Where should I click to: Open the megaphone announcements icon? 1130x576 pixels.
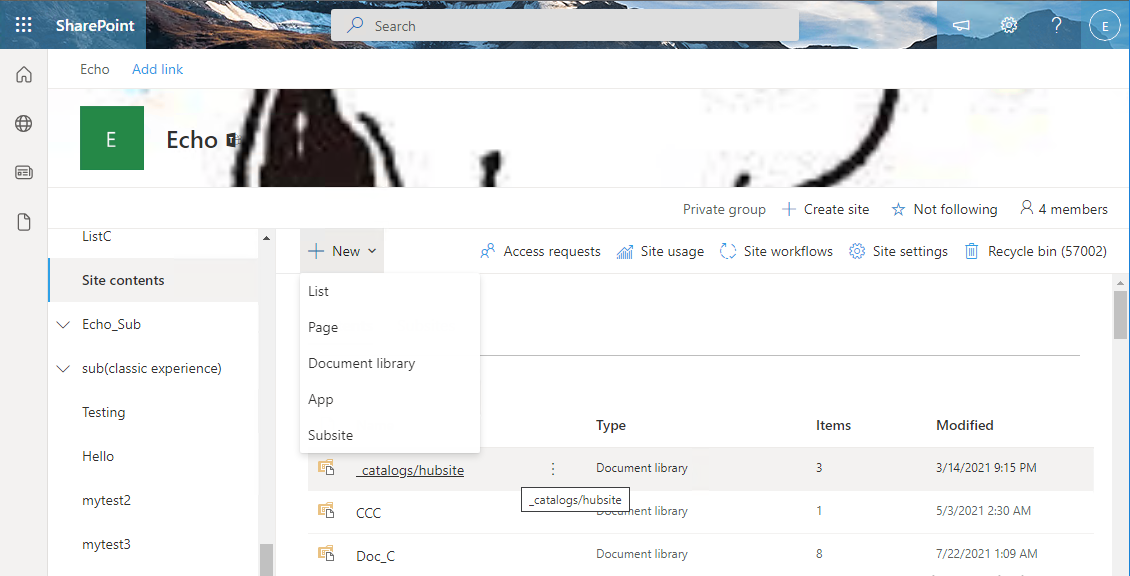click(961, 25)
